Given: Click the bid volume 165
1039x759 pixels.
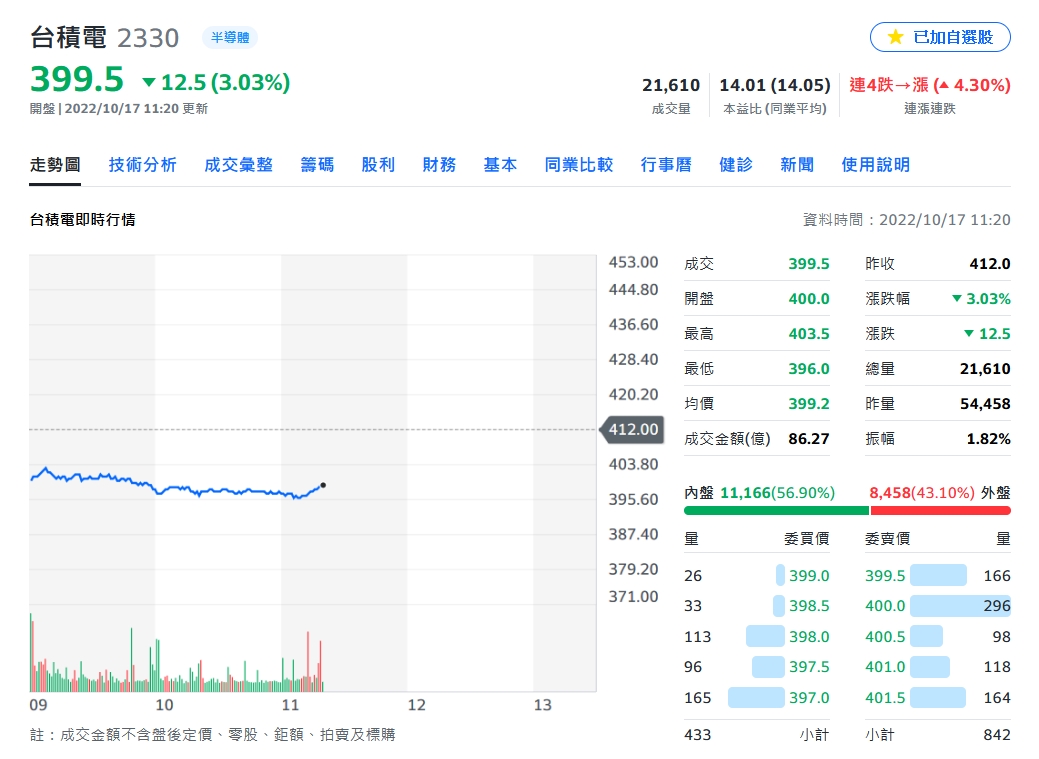Looking at the screenshot, I should click(x=698, y=698).
